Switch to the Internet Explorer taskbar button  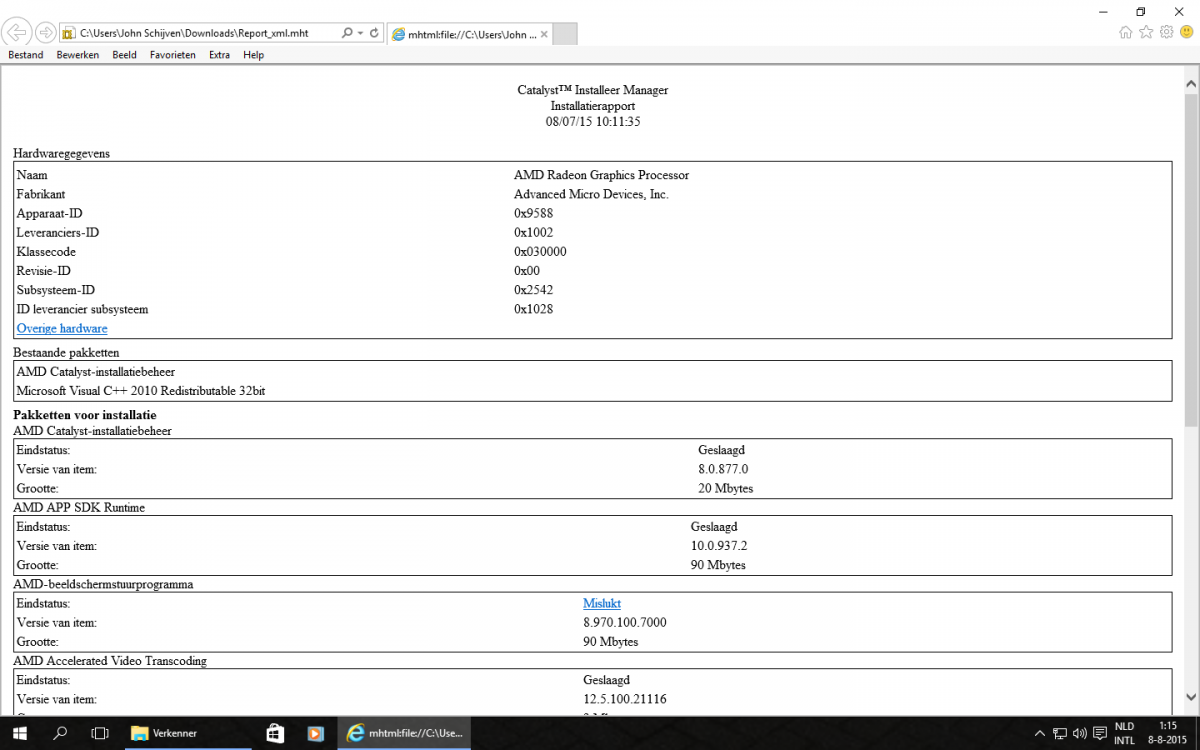point(404,733)
